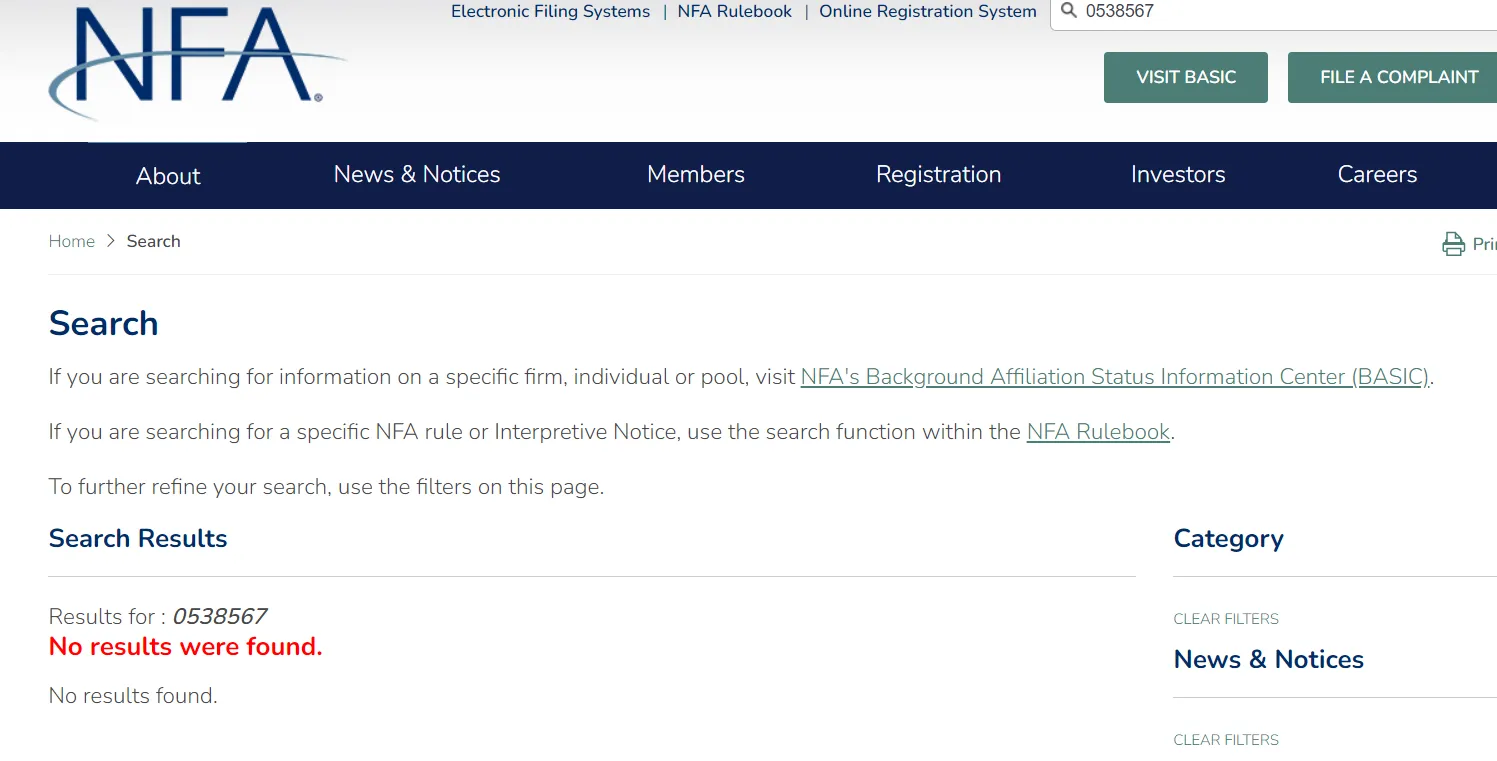Open the Careers menu

(1377, 175)
